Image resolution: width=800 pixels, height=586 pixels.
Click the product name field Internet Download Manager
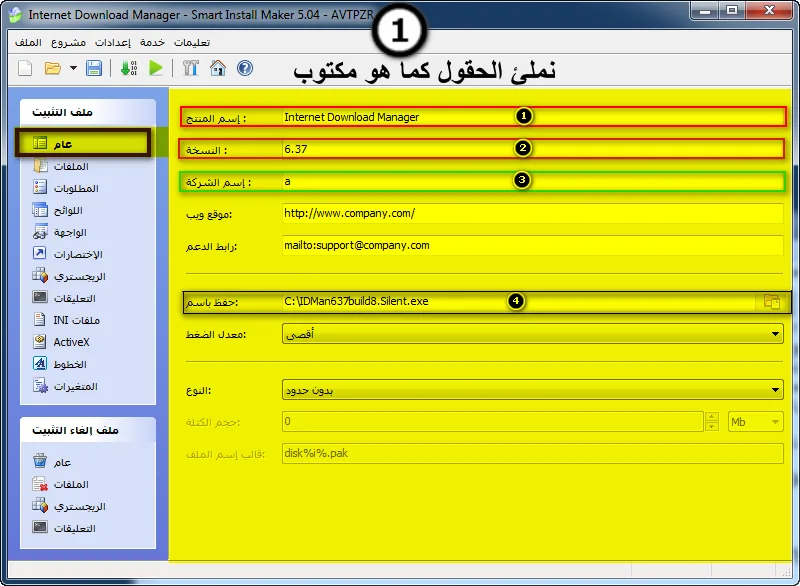(533, 117)
